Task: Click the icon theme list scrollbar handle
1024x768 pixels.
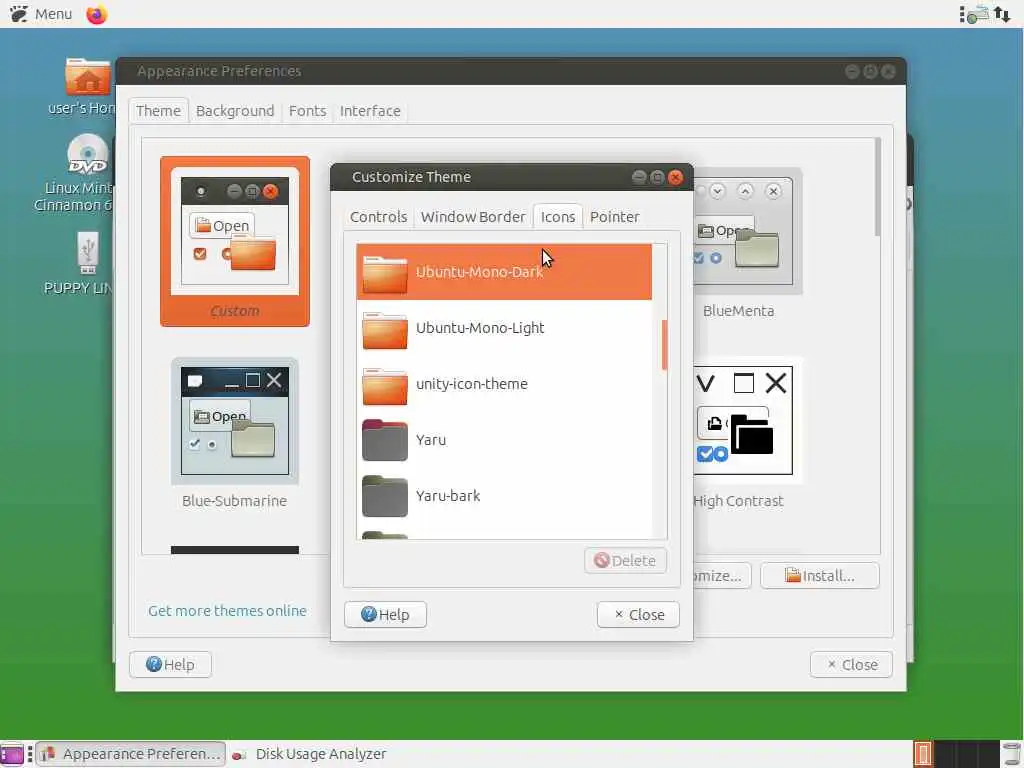Action: [x=664, y=345]
